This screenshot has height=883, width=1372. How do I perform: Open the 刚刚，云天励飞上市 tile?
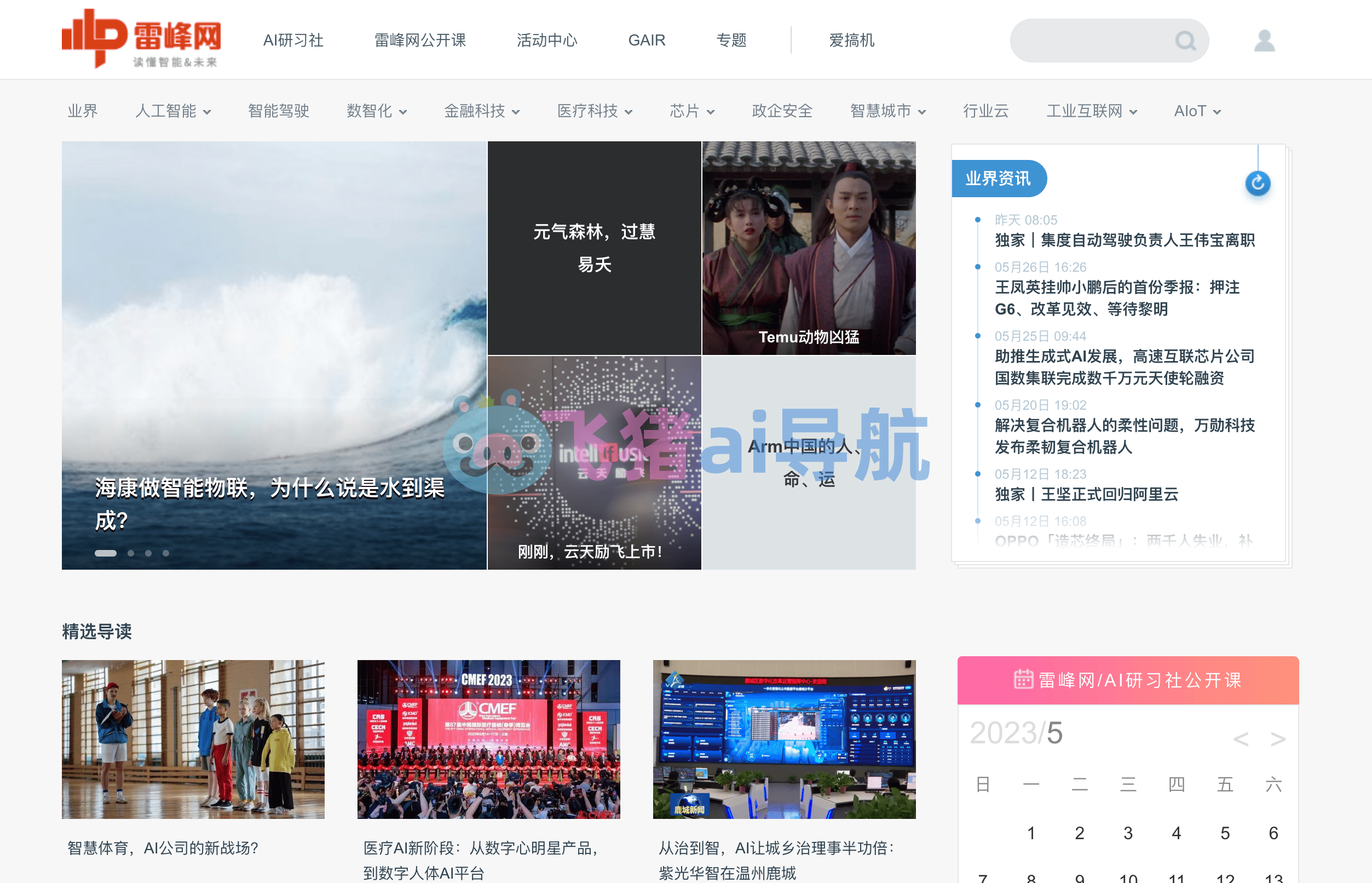coord(595,463)
